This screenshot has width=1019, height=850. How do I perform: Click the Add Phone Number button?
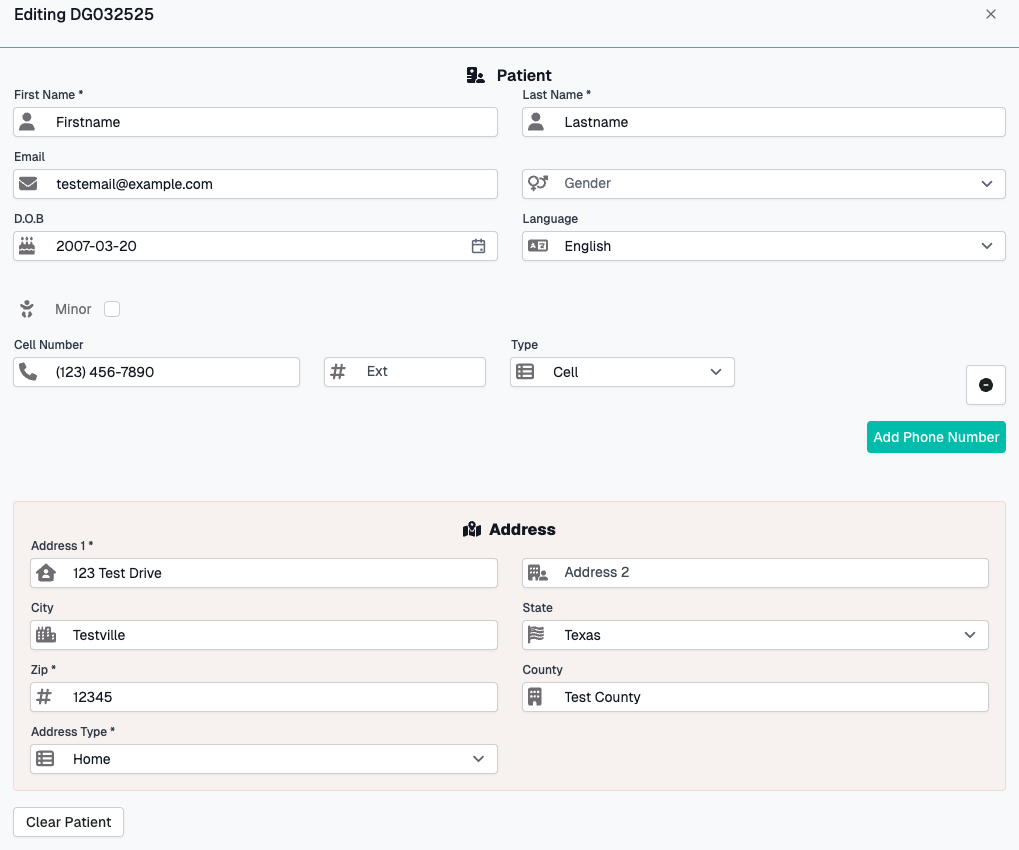coord(935,437)
